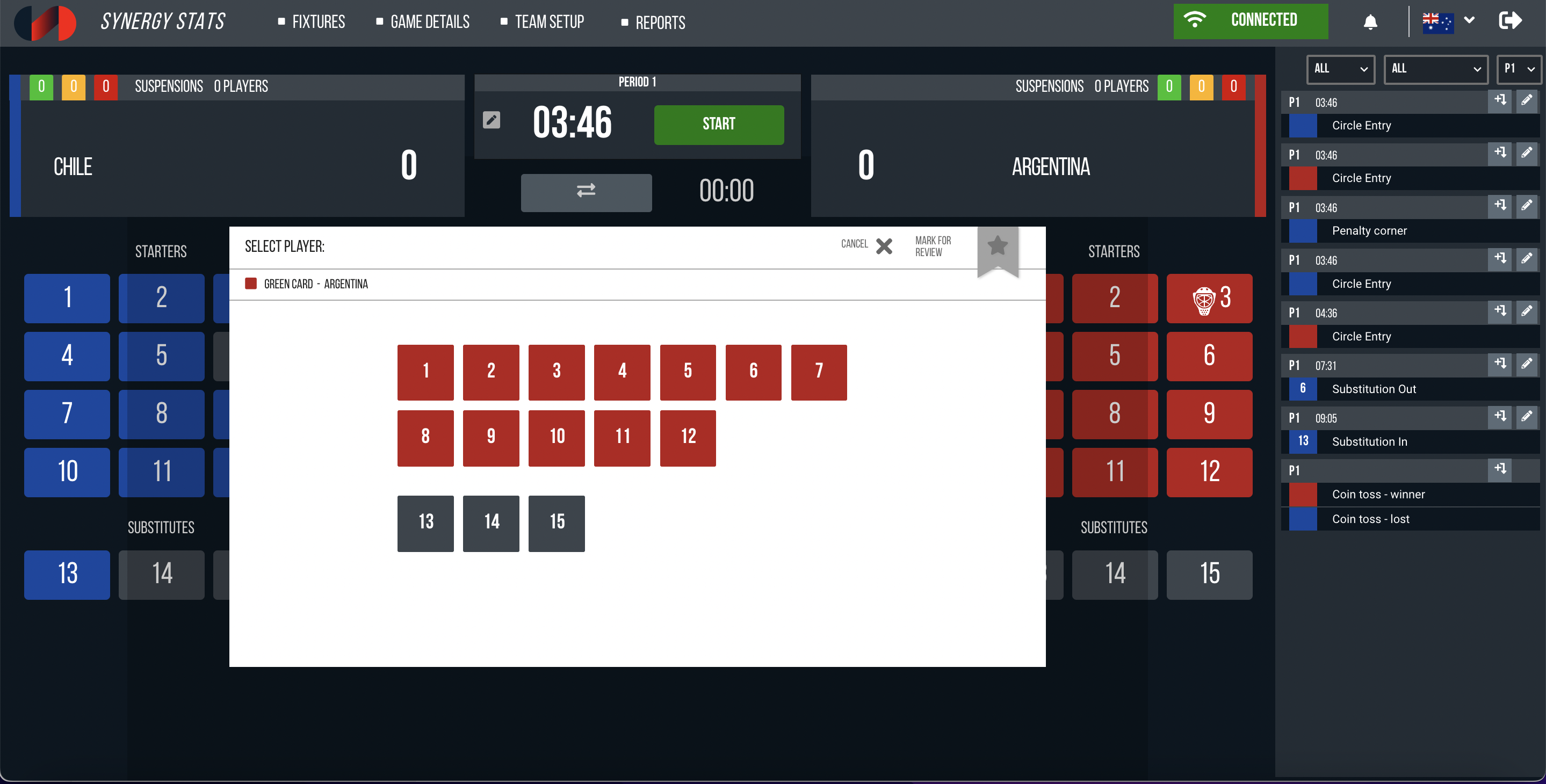Click the START button to begin period
The image size is (1546, 784).
pos(718,125)
